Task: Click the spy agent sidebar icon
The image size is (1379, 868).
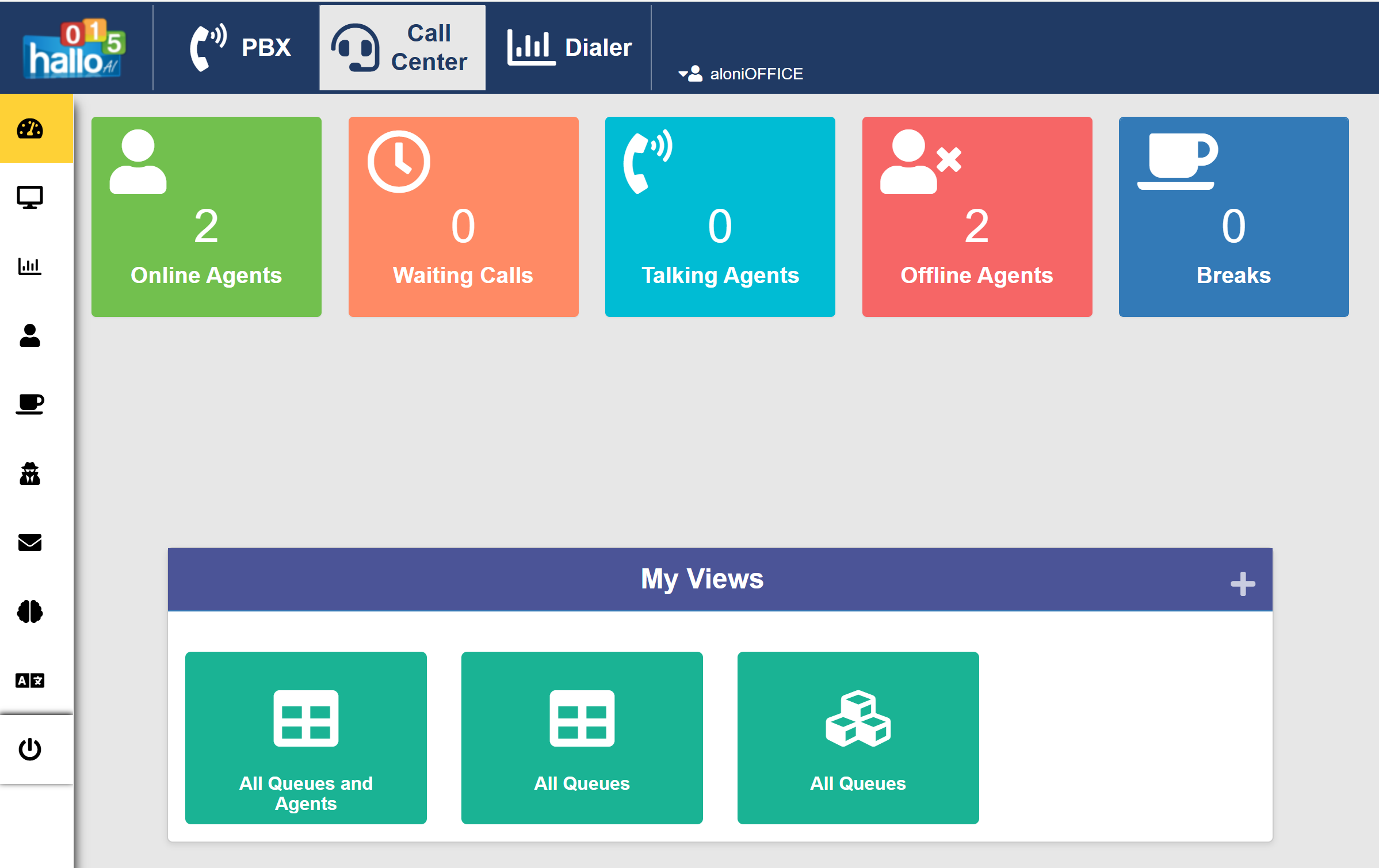Action: click(x=30, y=473)
